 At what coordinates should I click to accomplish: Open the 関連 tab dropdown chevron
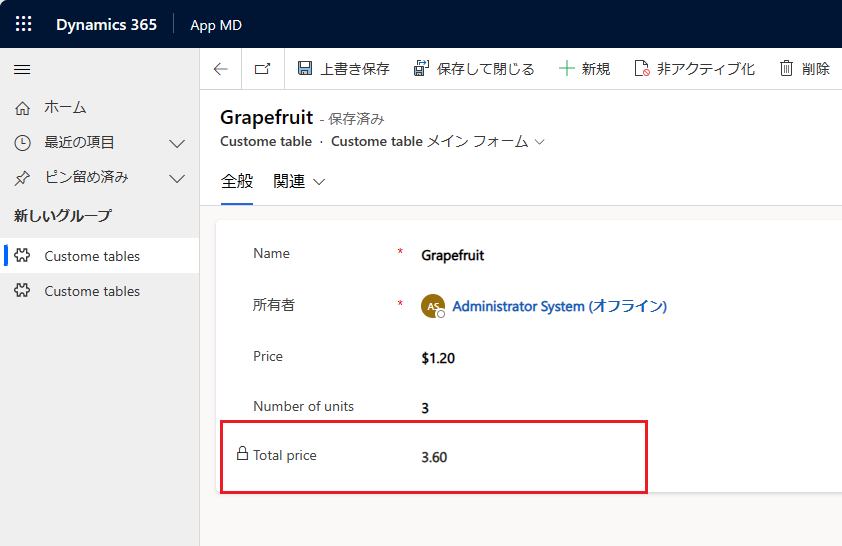319,182
